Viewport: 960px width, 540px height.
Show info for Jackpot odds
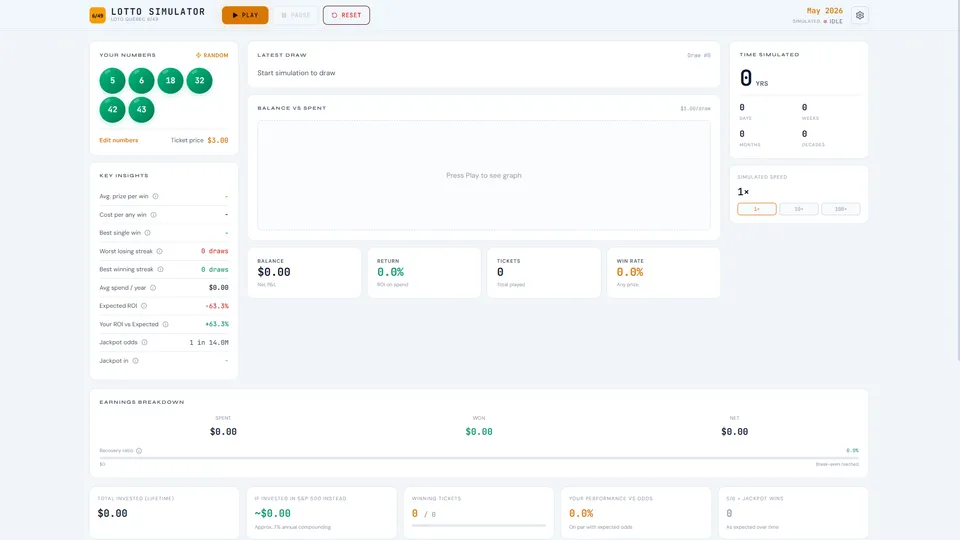pyautogui.click(x=144, y=342)
